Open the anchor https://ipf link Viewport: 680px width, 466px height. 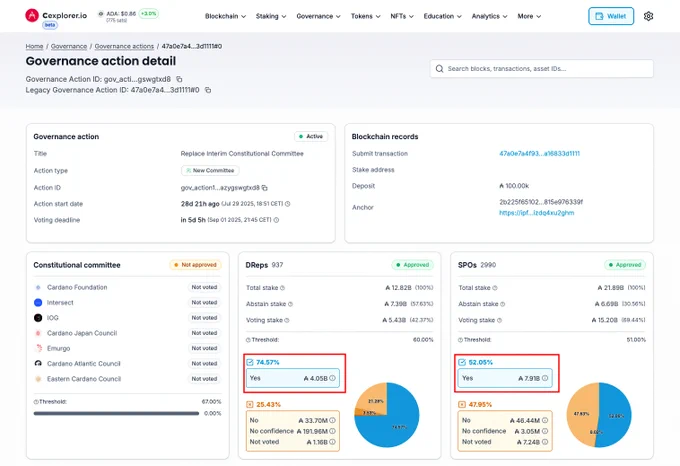pos(536,213)
